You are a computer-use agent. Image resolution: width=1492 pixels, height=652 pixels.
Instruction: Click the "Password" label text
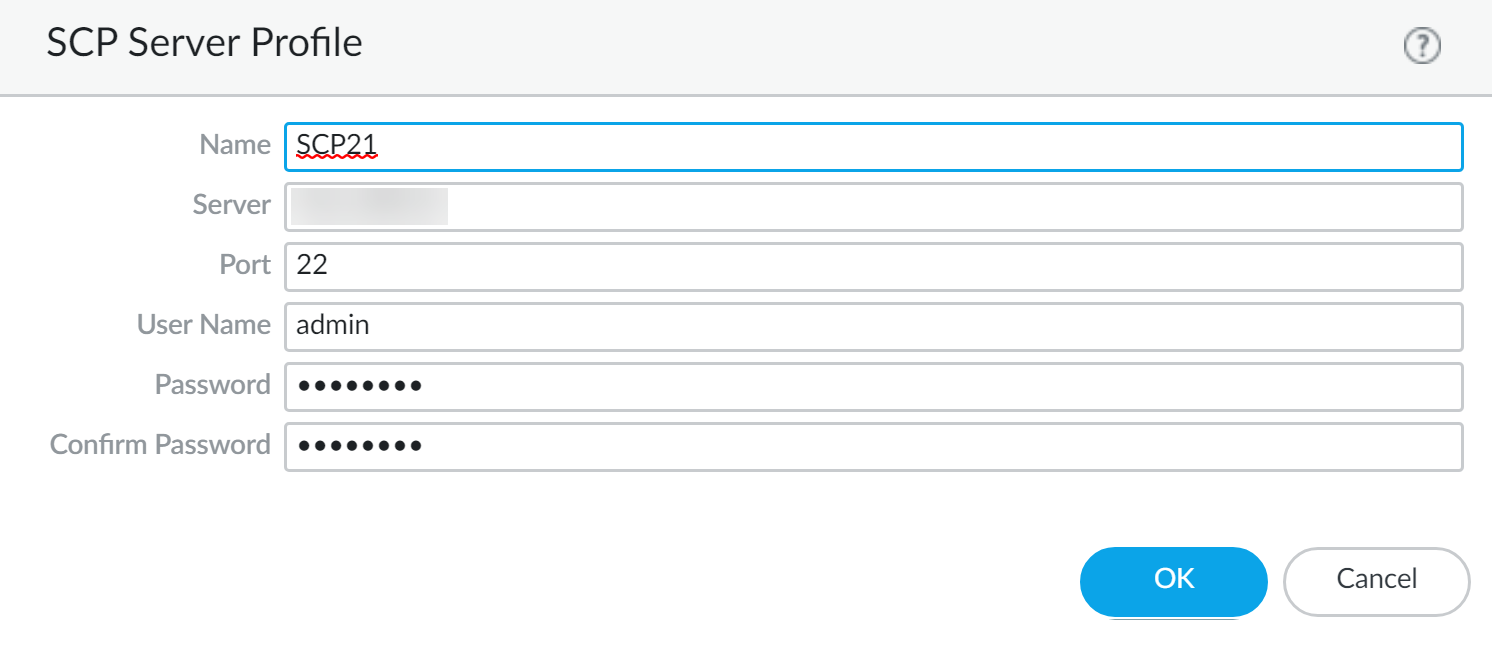coord(212,385)
